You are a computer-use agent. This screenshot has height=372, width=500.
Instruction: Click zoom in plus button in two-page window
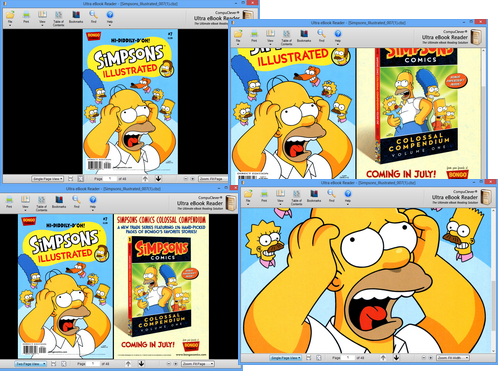[x=175, y=364]
